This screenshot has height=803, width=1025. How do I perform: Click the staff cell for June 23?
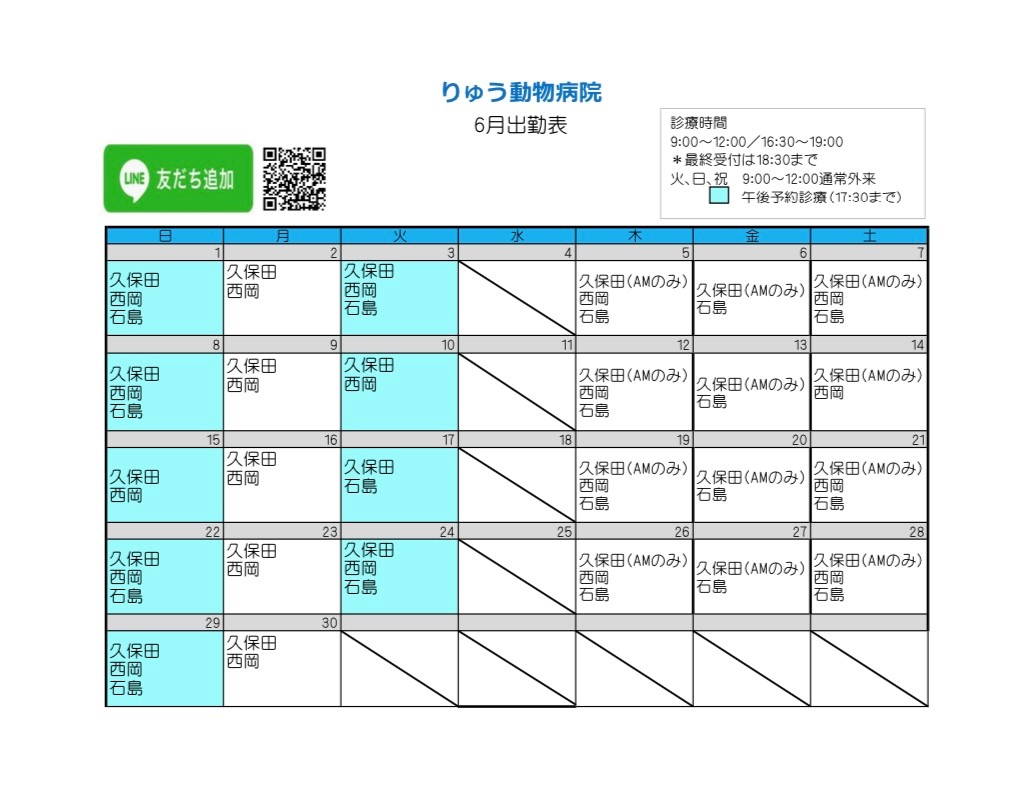[x=282, y=576]
